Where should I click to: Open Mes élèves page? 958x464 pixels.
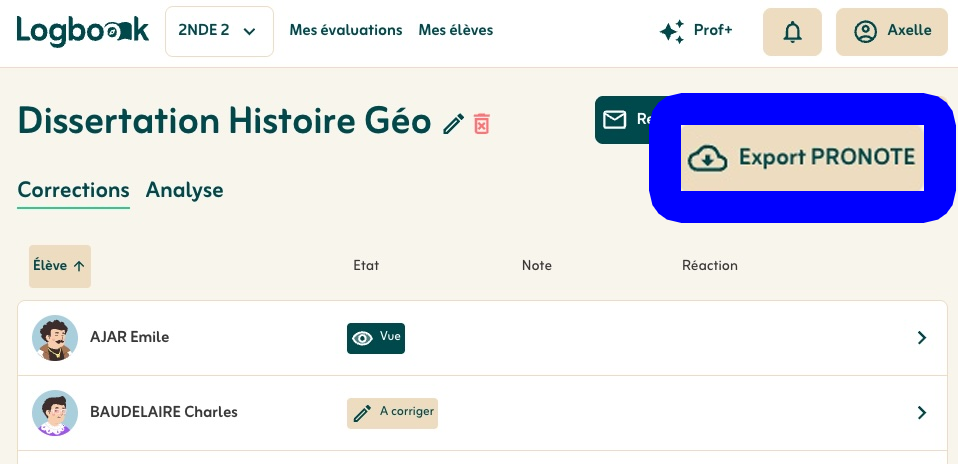[x=456, y=30]
